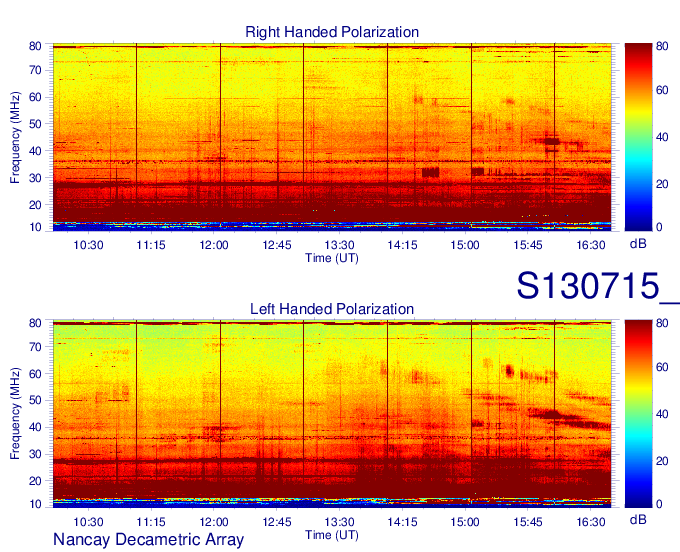This screenshot has width=680, height=552.
Task: Click the 'Left Handed Polarization' title
Action: pos(332,309)
